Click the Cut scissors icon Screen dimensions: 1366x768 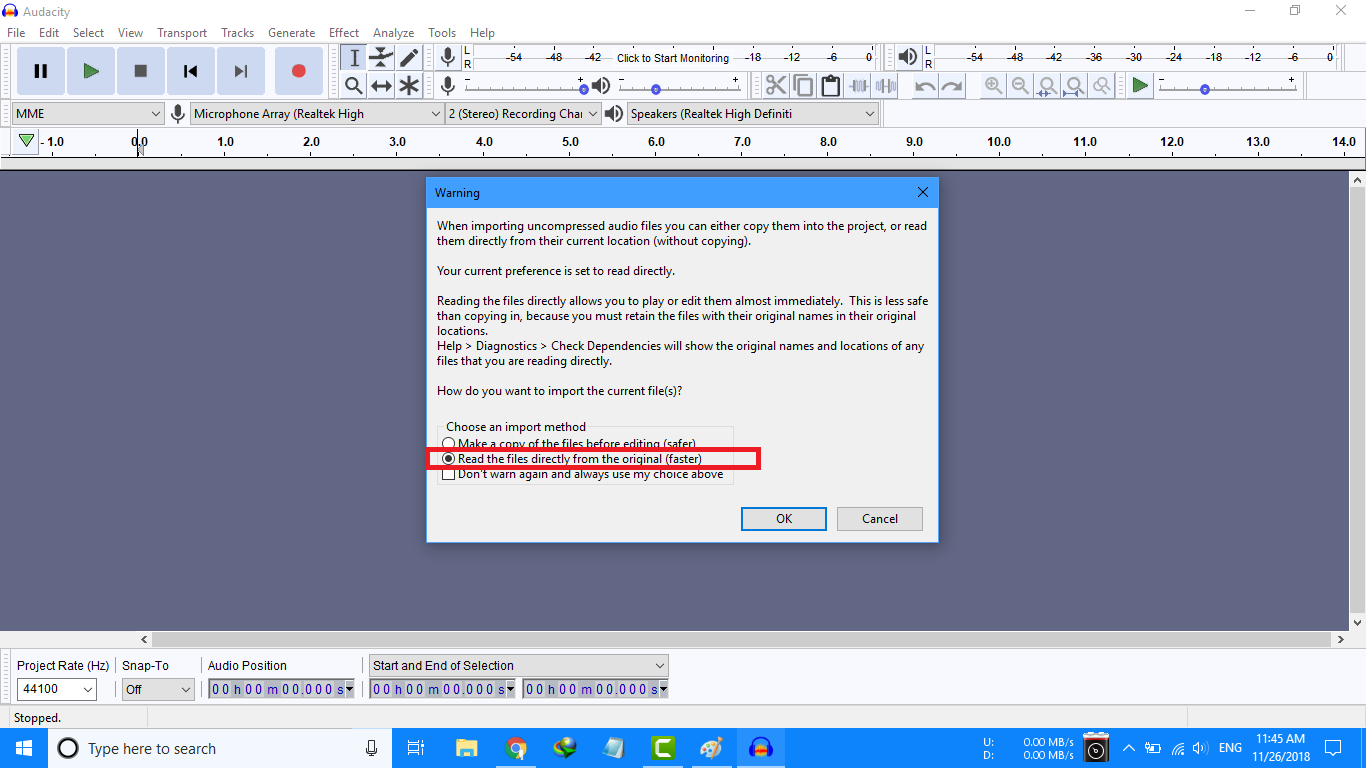(x=776, y=86)
